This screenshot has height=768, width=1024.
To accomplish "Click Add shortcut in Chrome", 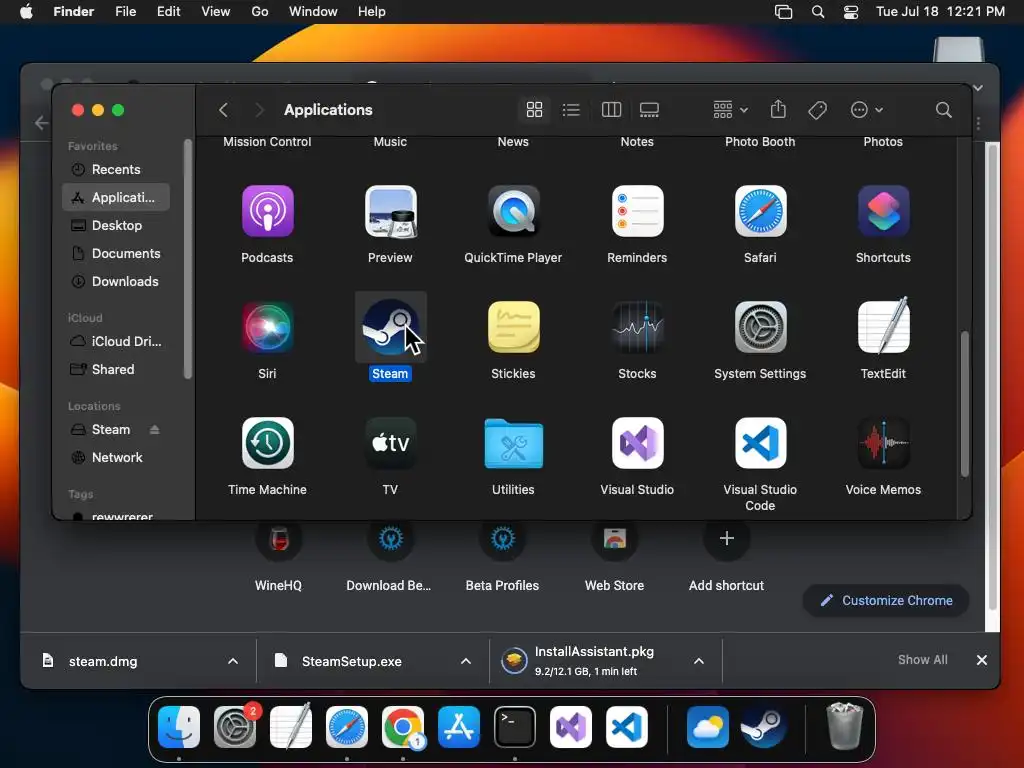I will pos(726,539).
